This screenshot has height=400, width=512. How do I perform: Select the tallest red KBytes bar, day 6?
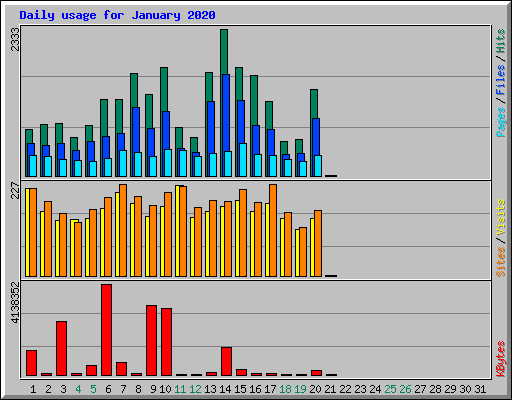point(106,330)
